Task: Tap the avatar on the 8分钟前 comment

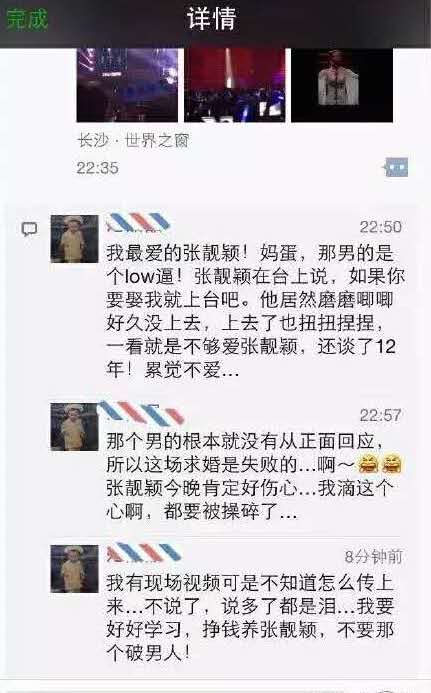Action: click(74, 569)
